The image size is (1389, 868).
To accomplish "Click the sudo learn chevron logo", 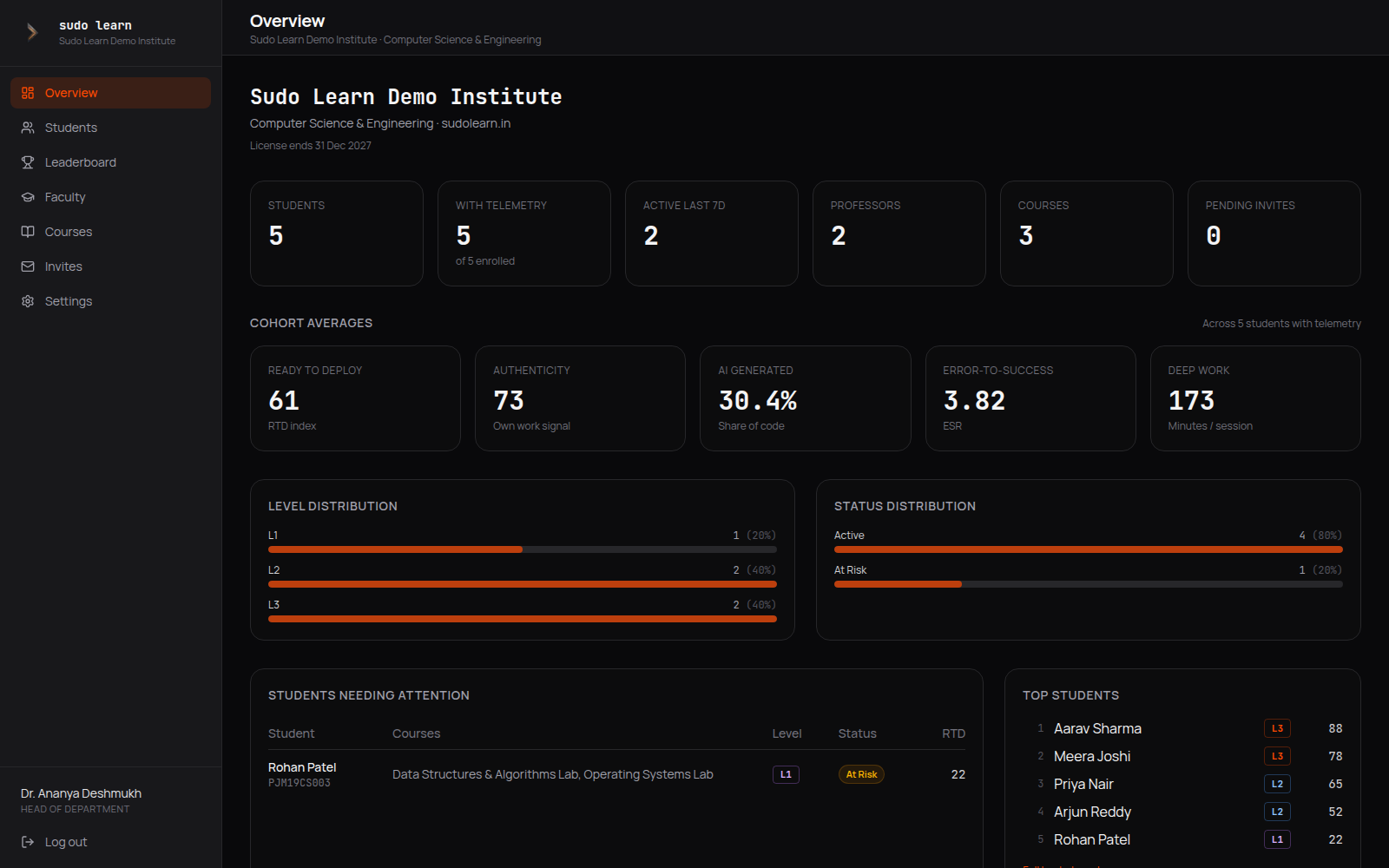I will coord(32,32).
